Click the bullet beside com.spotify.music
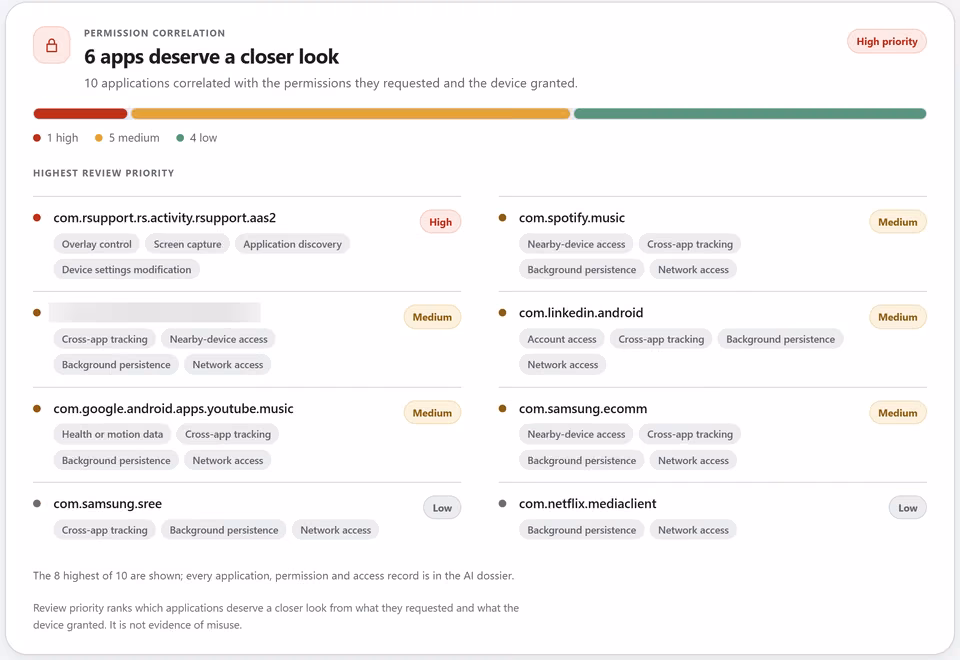Viewport: 960px width, 660px height. pos(503,217)
